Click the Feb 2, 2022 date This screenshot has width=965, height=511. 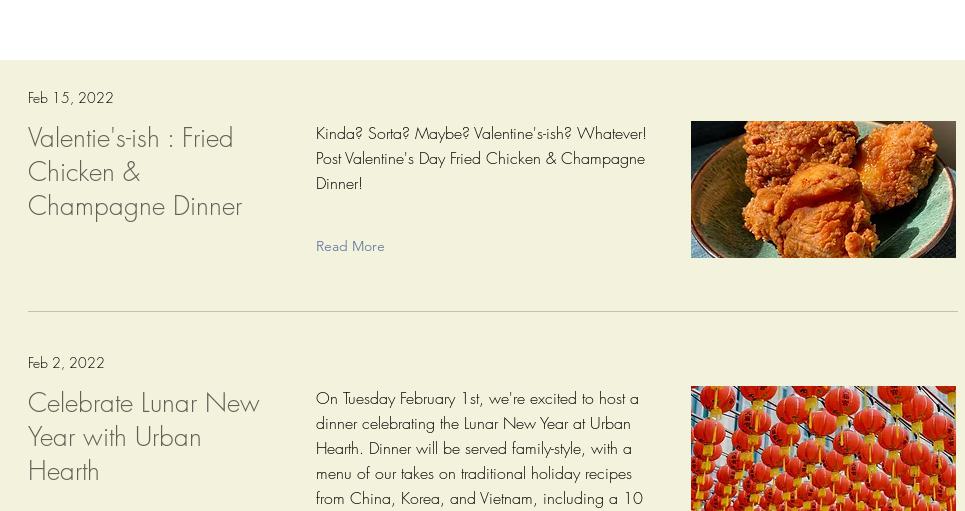click(x=66, y=363)
